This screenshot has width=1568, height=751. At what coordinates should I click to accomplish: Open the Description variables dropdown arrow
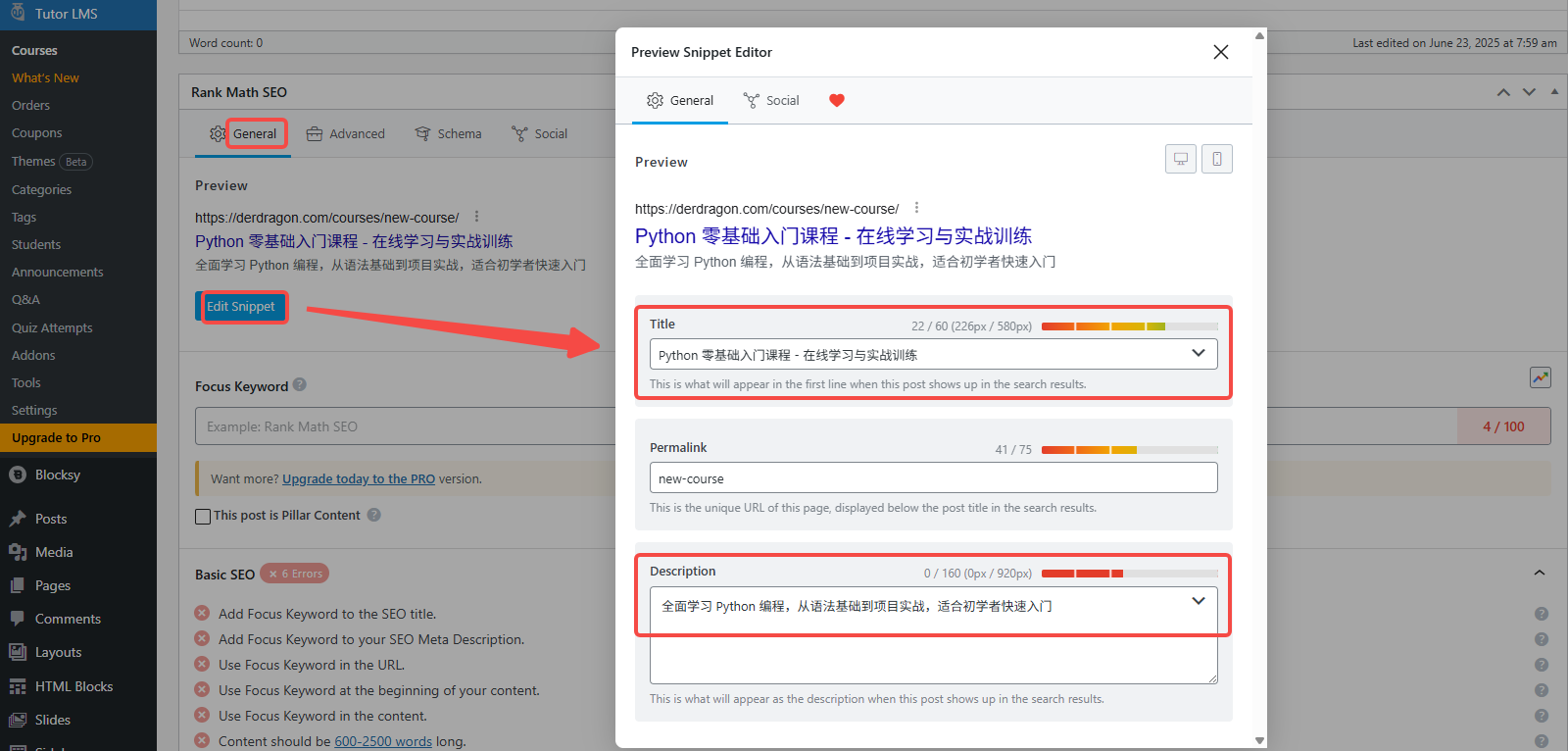pos(1198,601)
